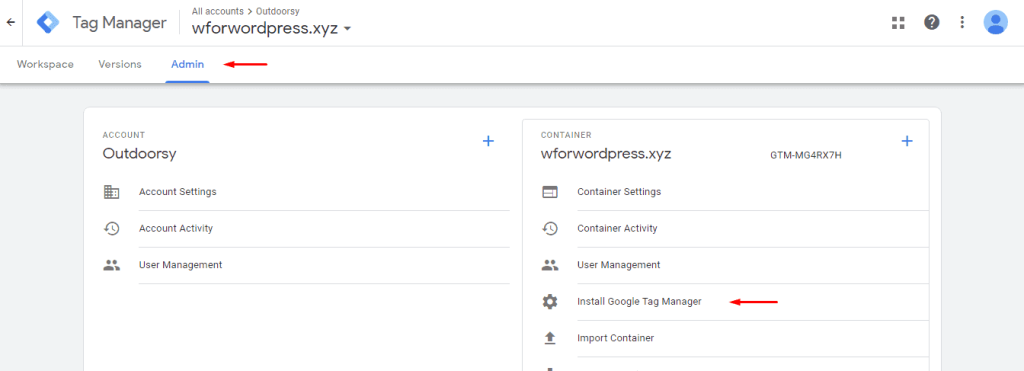This screenshot has height=371, width=1024.
Task: Click the Install Google Tag Manager gear icon
Action: point(550,302)
